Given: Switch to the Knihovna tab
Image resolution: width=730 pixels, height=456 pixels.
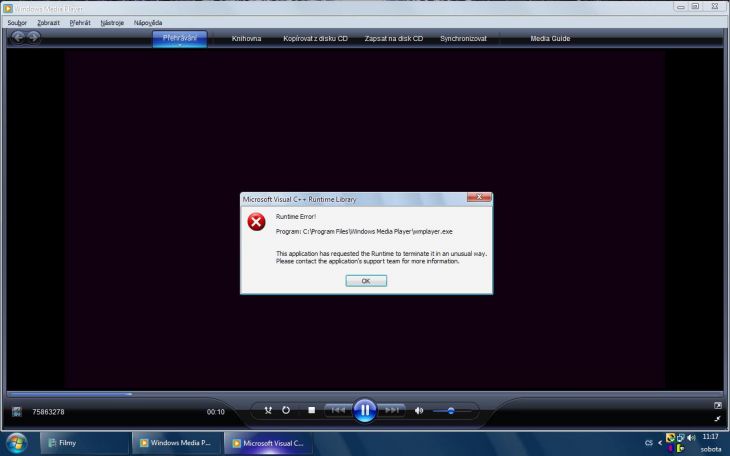Looking at the screenshot, I should tap(246, 39).
